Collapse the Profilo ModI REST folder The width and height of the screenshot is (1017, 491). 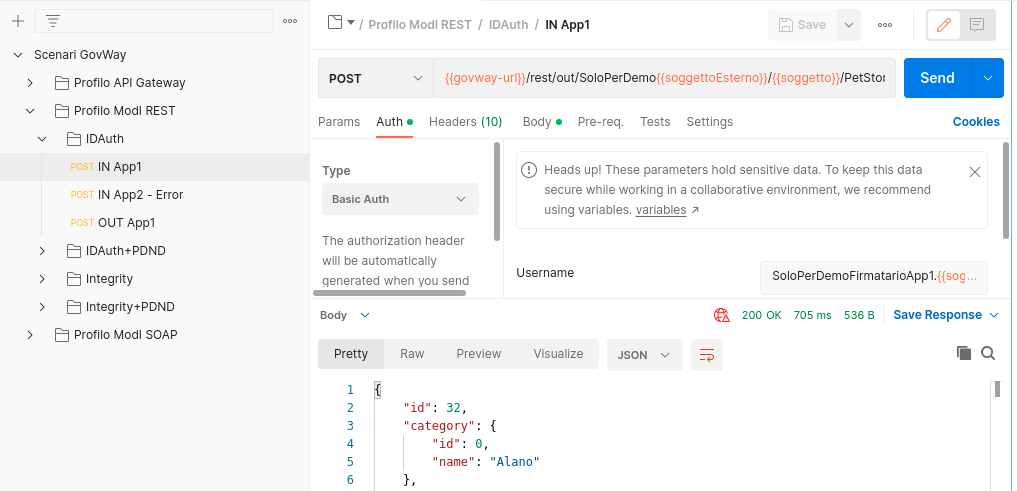pyautogui.click(x=30, y=111)
